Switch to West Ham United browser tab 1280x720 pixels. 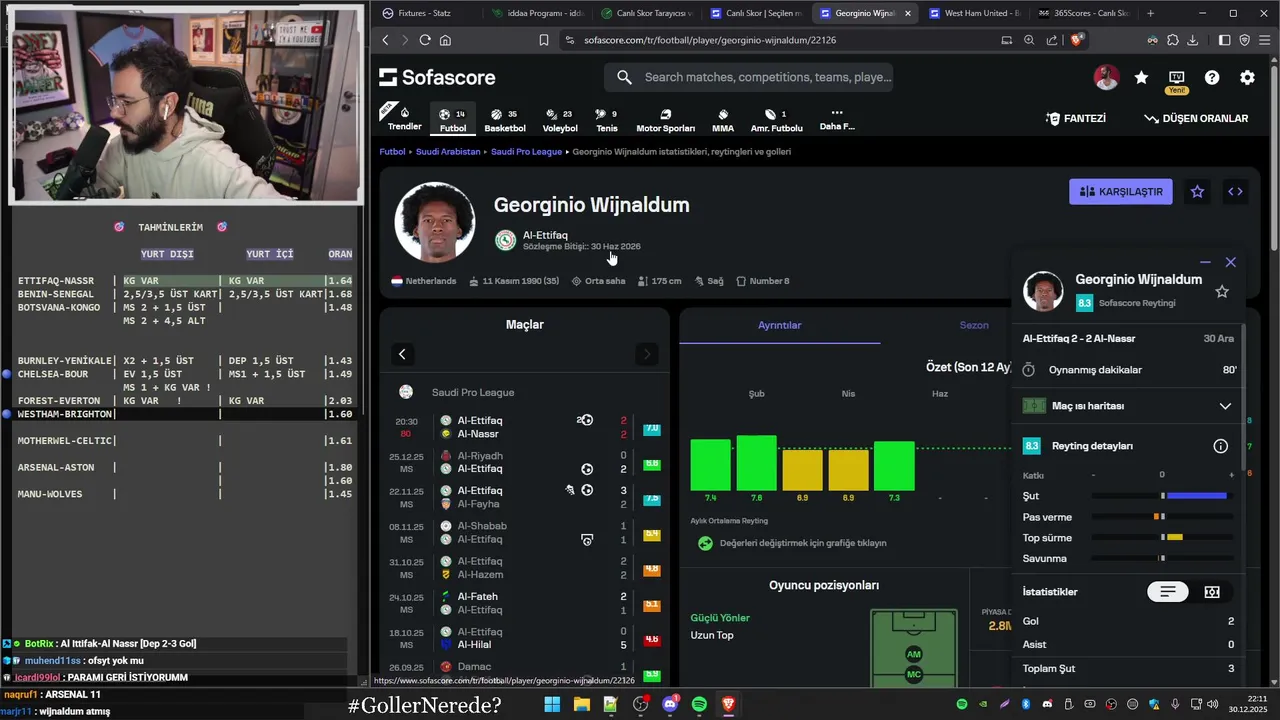click(x=974, y=13)
